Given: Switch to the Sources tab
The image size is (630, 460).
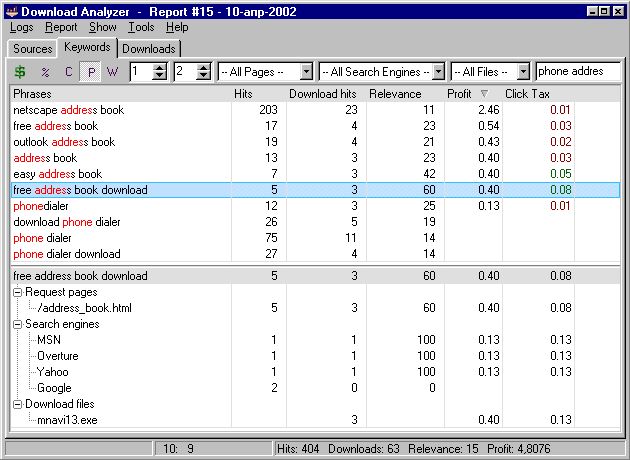Looking at the screenshot, I should (33, 49).
